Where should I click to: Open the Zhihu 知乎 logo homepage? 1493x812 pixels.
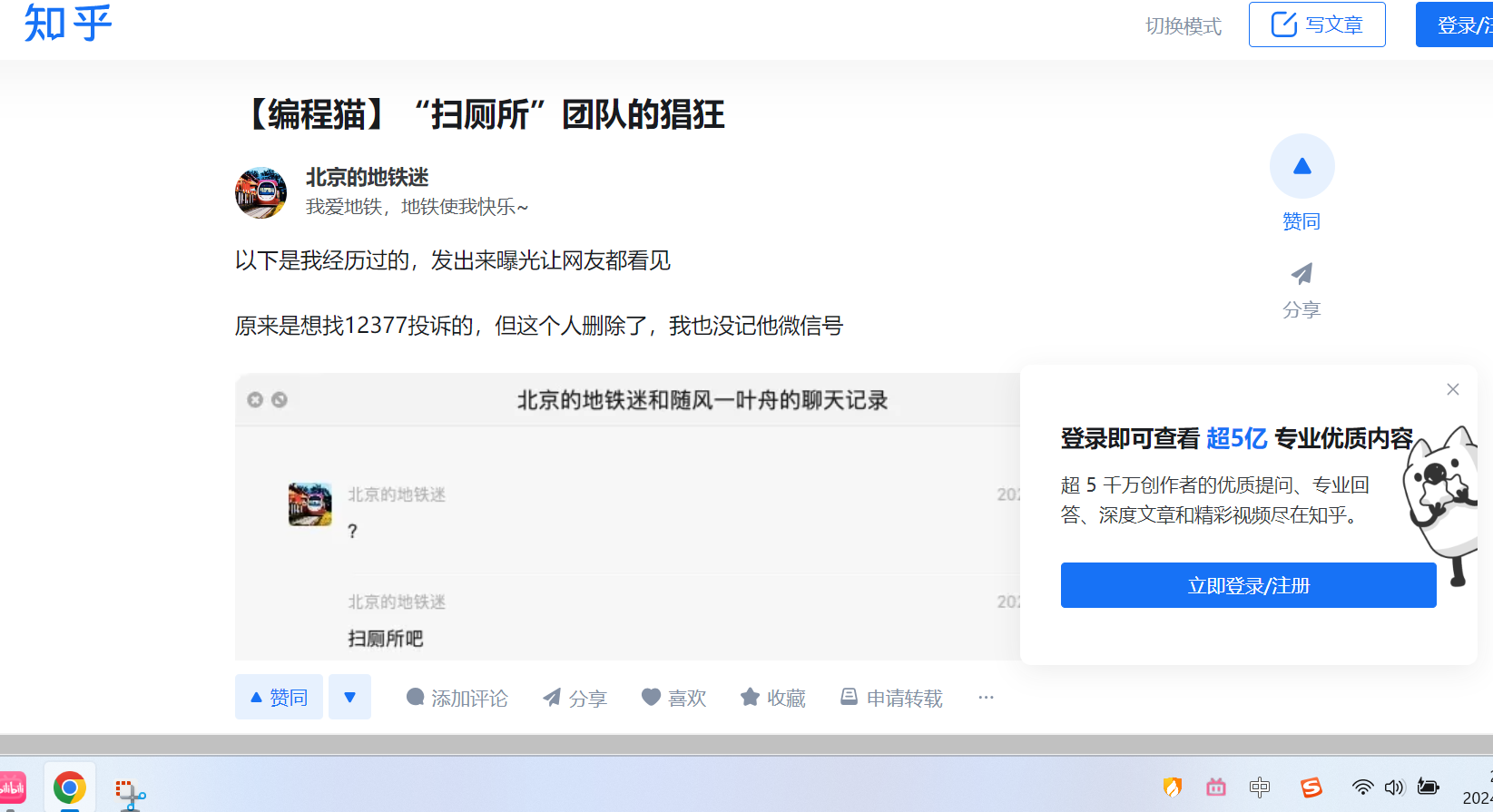(68, 24)
